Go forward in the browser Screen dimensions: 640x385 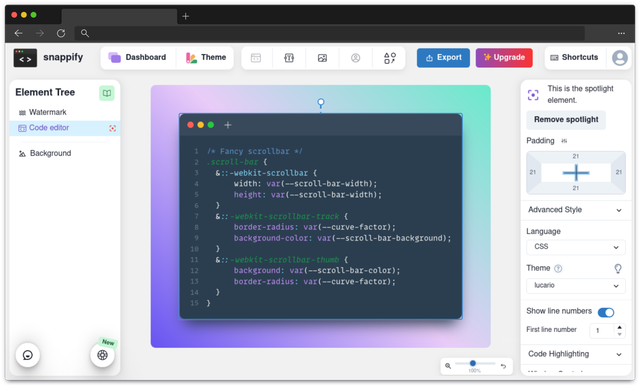(40, 33)
